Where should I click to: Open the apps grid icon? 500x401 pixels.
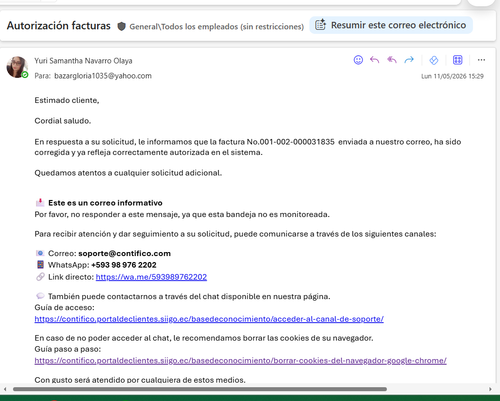pyautogui.click(x=458, y=60)
